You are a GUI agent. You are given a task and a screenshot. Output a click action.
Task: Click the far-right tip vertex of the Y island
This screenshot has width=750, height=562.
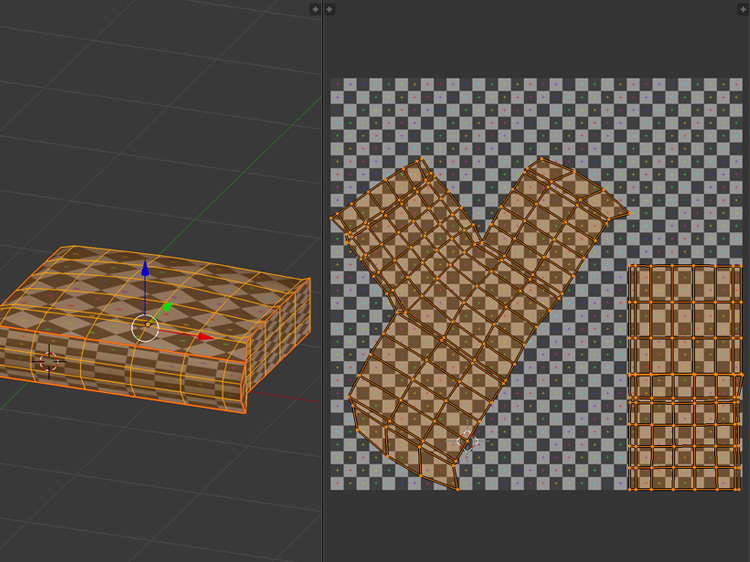tap(630, 212)
